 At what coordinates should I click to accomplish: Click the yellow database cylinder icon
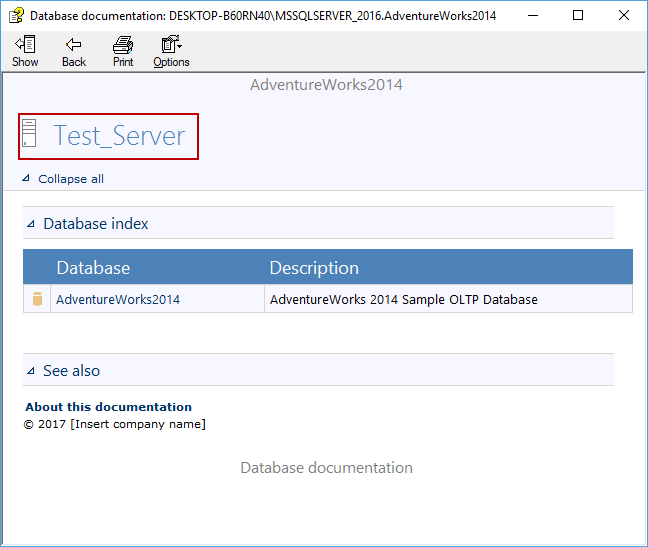click(x=37, y=299)
